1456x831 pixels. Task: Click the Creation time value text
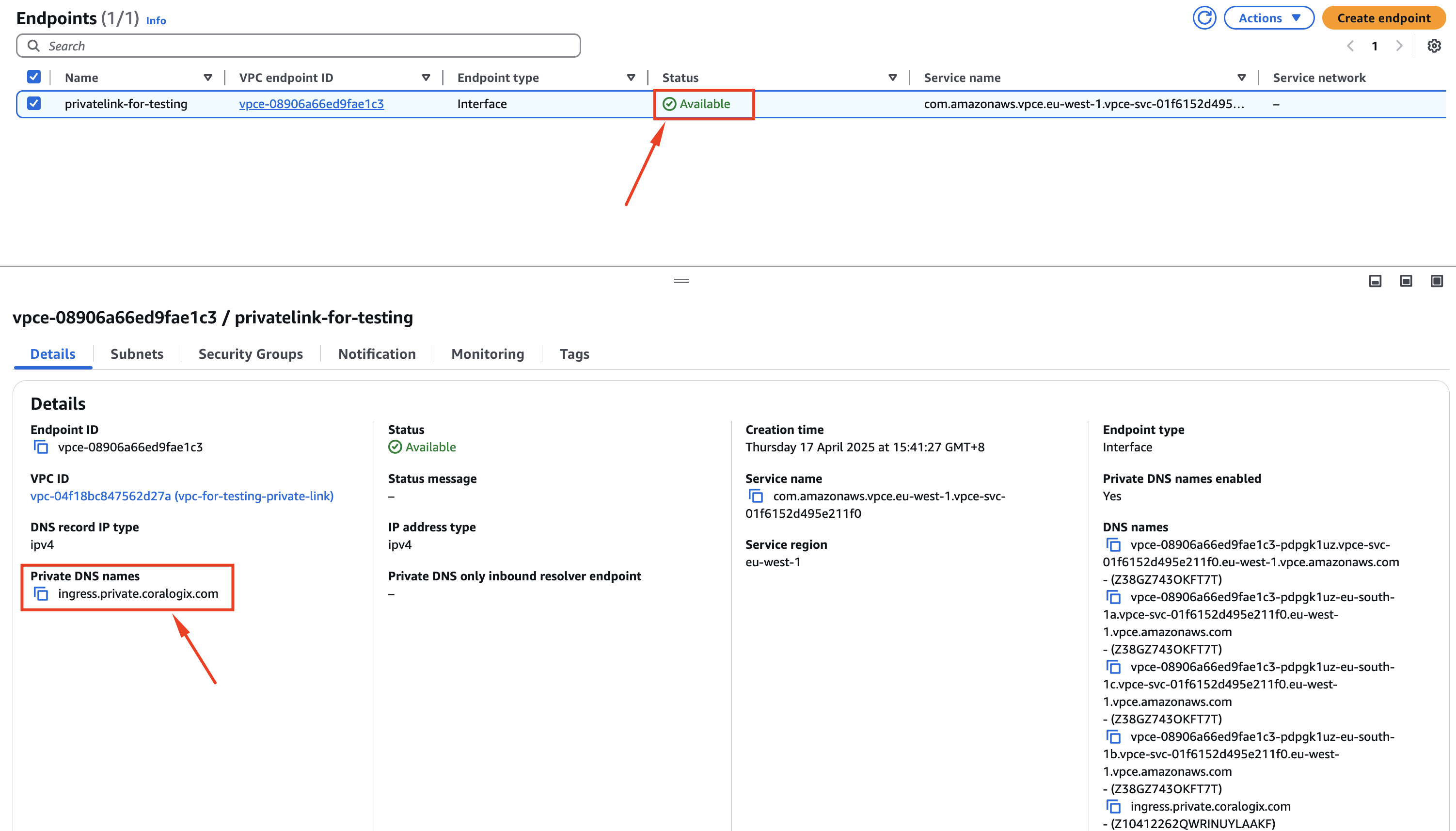pyautogui.click(x=865, y=447)
